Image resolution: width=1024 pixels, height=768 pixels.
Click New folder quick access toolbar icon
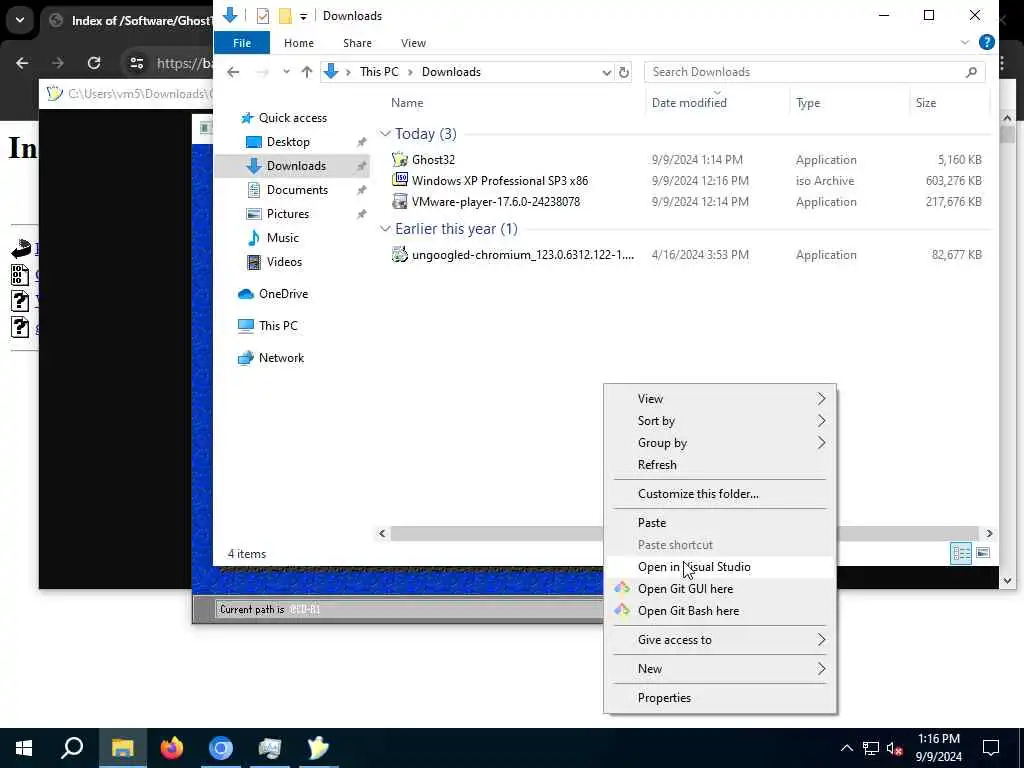click(x=285, y=16)
